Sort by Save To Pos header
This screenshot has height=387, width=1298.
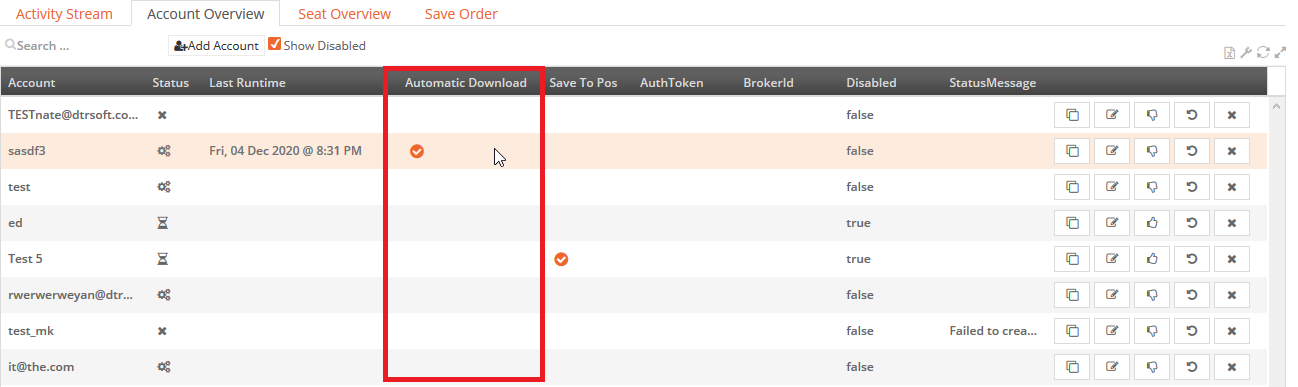pyautogui.click(x=583, y=83)
